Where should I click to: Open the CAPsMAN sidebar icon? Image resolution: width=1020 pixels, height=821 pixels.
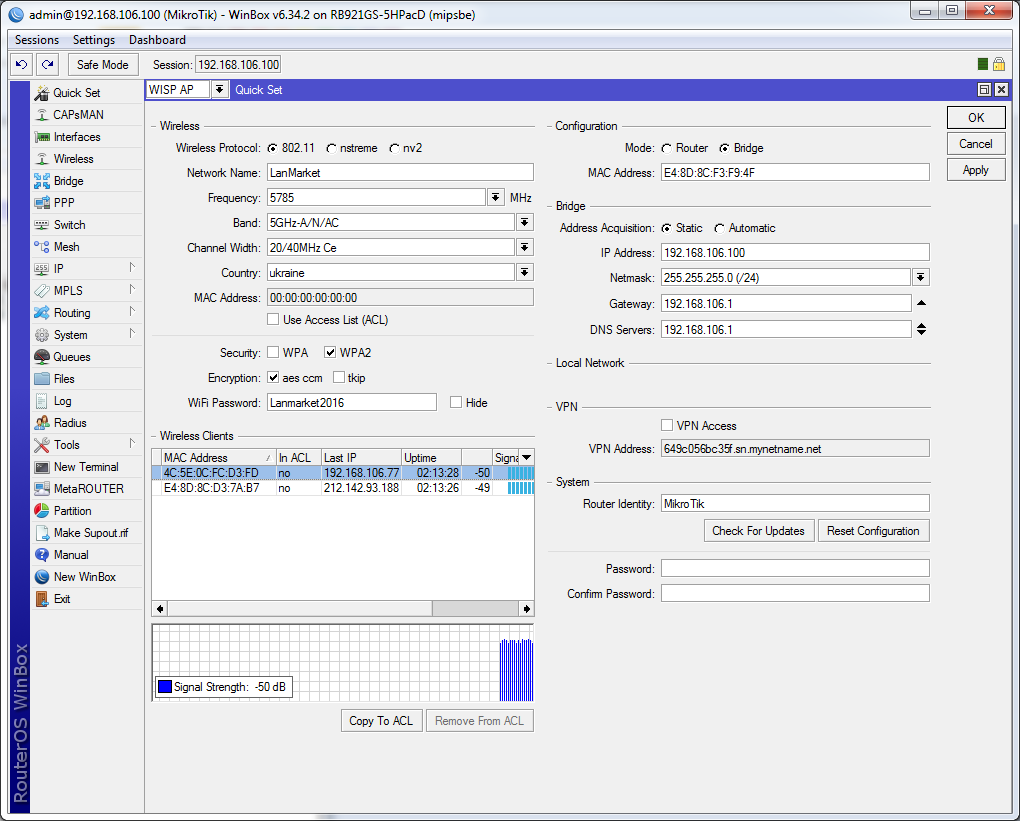42,115
